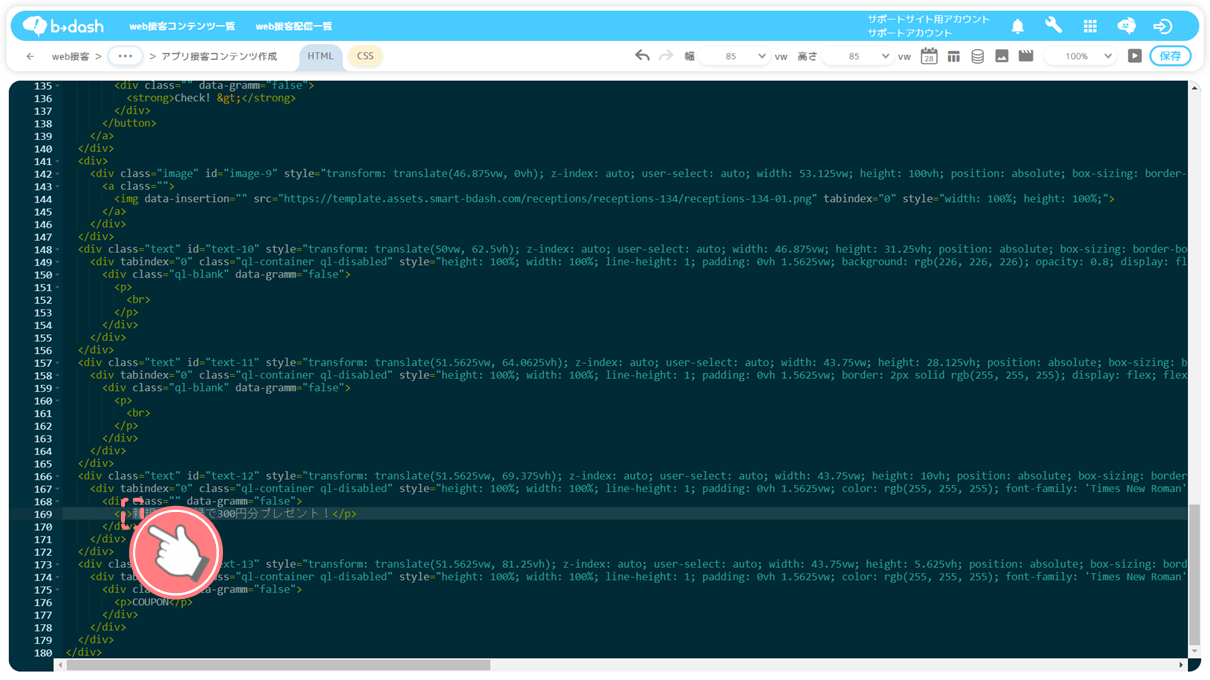The width and height of the screenshot is (1210, 680).
Task: Open the 高さ height value dropdown
Action: (x=858, y=56)
